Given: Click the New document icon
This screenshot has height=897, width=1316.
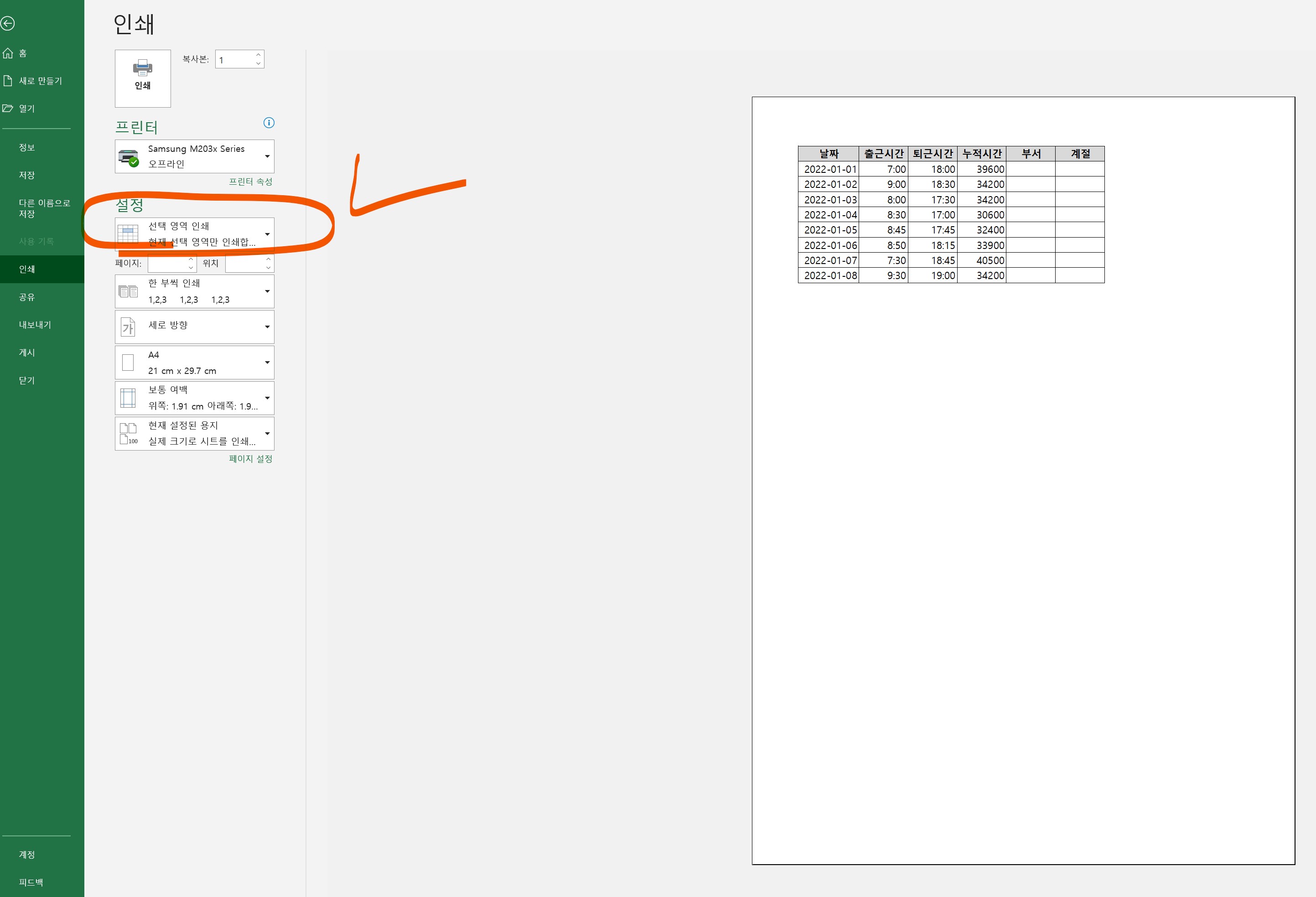Looking at the screenshot, I should (8, 81).
